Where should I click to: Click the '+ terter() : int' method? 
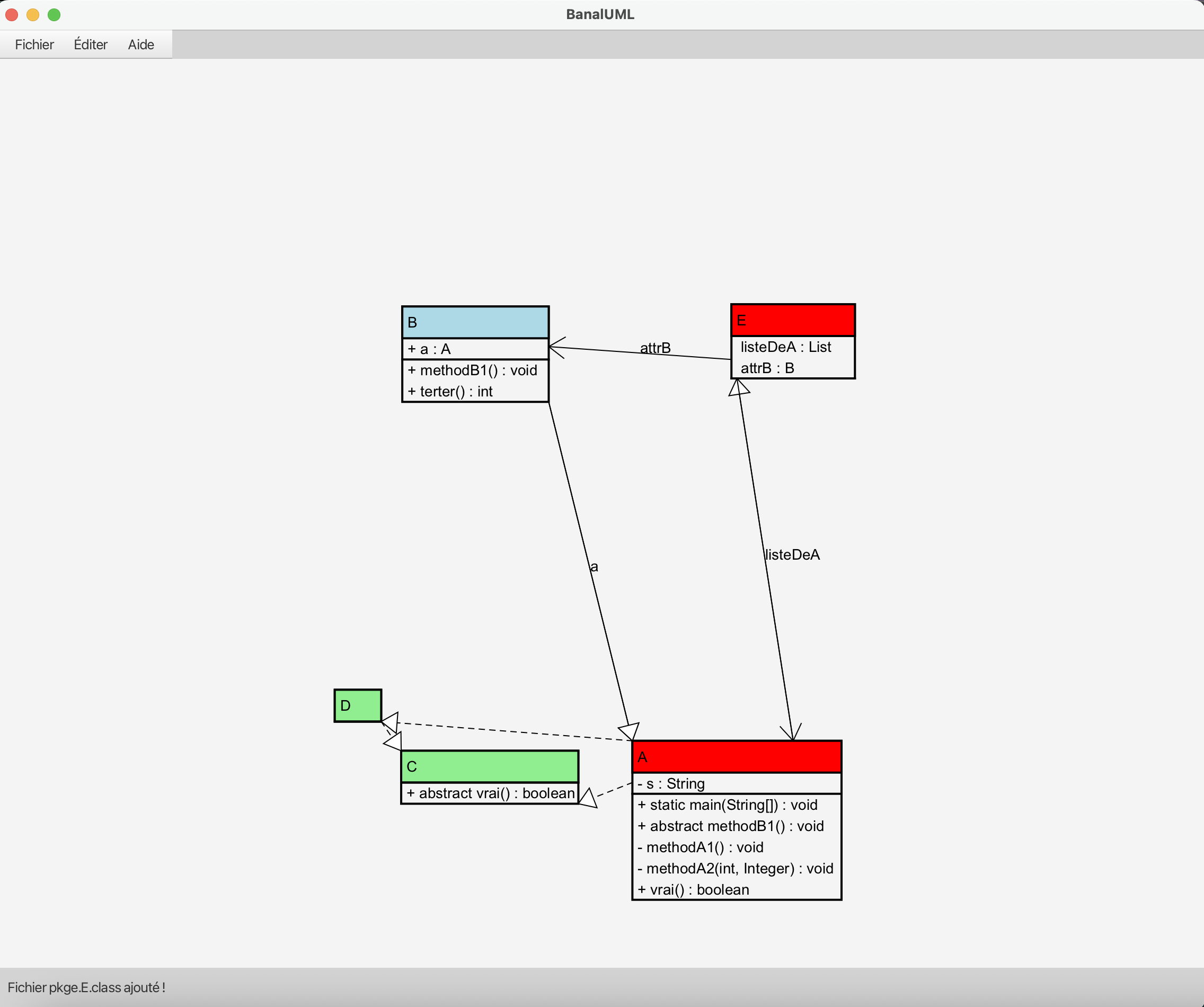coord(450,391)
